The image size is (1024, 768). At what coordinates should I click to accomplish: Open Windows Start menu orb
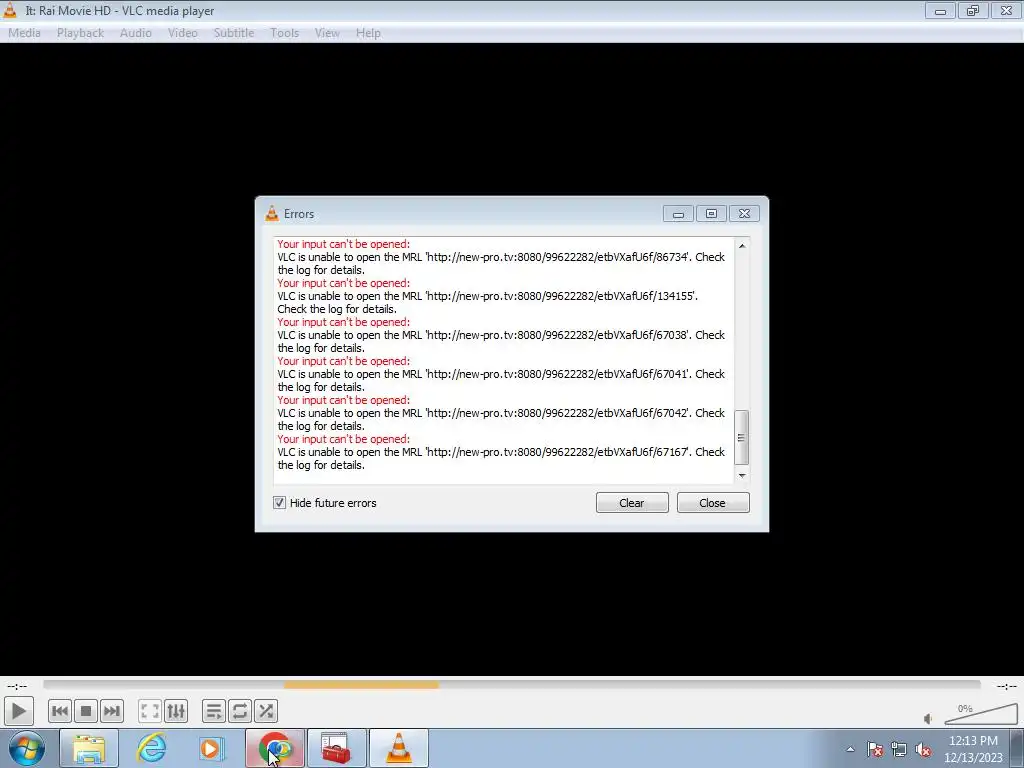[26, 748]
